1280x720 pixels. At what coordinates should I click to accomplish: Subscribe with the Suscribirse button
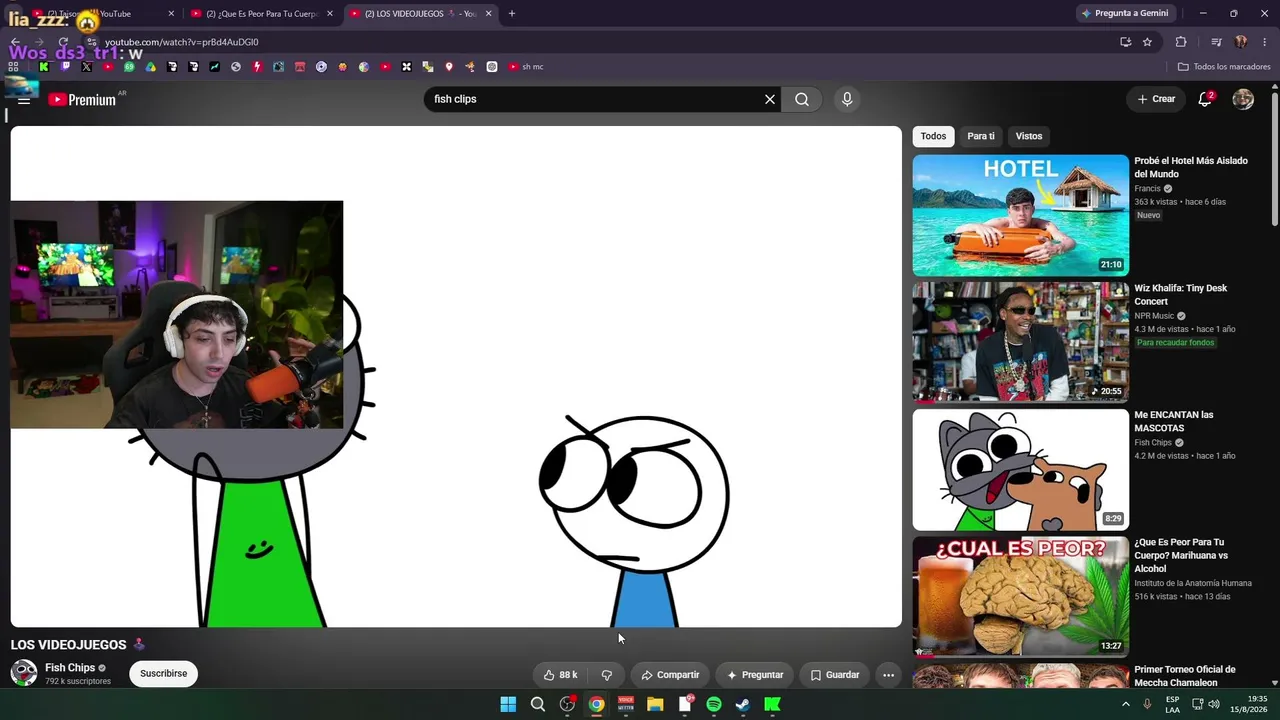point(164,674)
